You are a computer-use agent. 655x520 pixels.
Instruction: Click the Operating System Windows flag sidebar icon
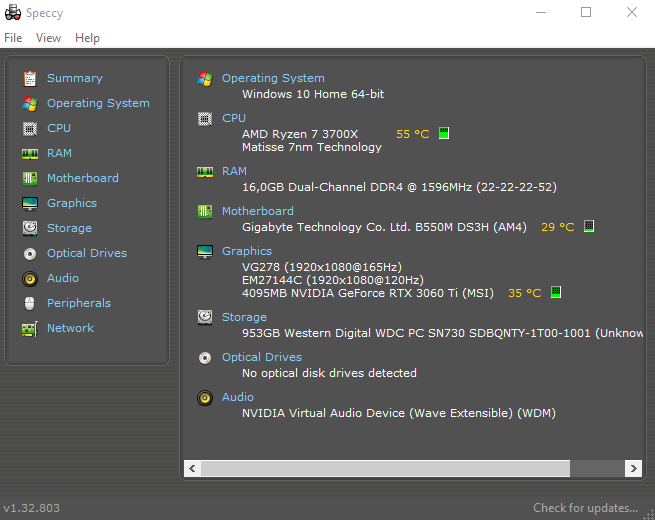(x=30, y=104)
